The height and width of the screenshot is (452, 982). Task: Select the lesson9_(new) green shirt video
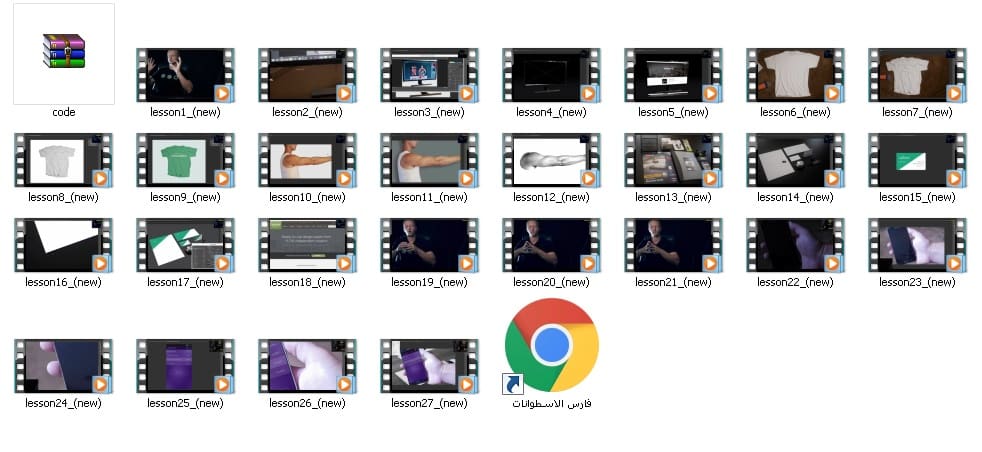(x=185, y=160)
